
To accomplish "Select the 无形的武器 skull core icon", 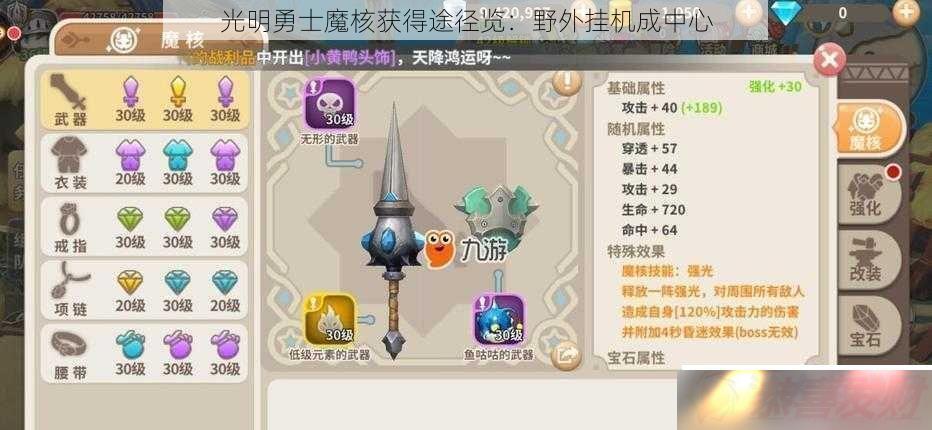I will 330,104.
